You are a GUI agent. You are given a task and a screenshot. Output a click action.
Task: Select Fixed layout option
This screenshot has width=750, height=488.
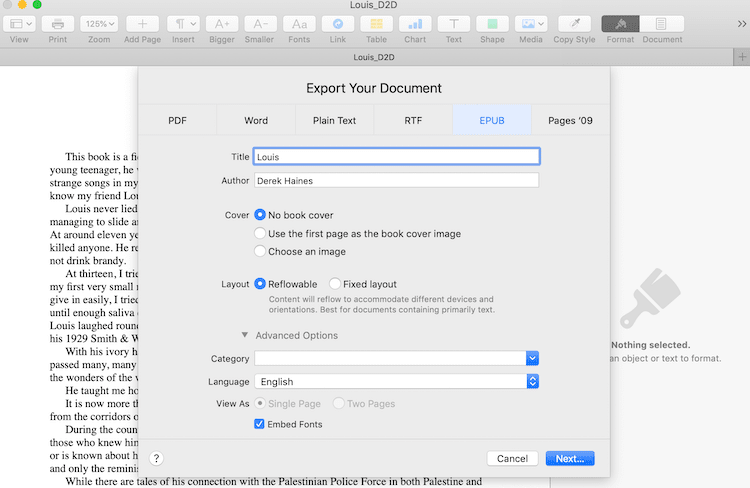click(x=335, y=284)
